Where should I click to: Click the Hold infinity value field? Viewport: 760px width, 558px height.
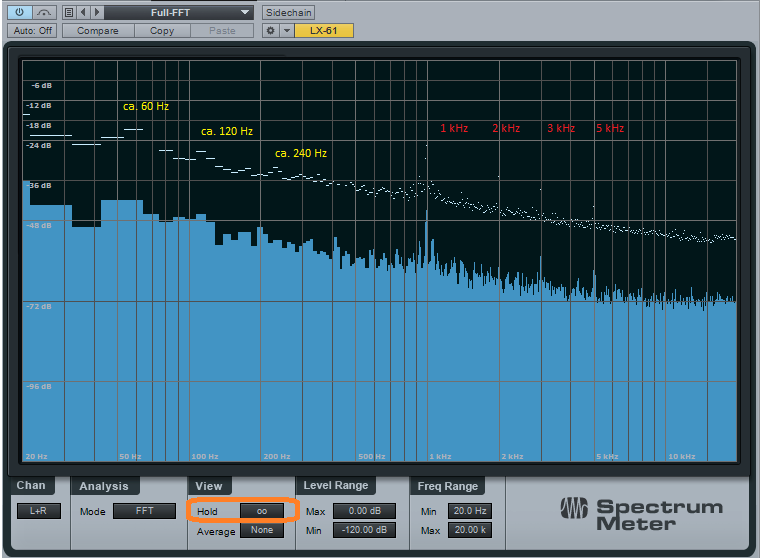(x=262, y=511)
